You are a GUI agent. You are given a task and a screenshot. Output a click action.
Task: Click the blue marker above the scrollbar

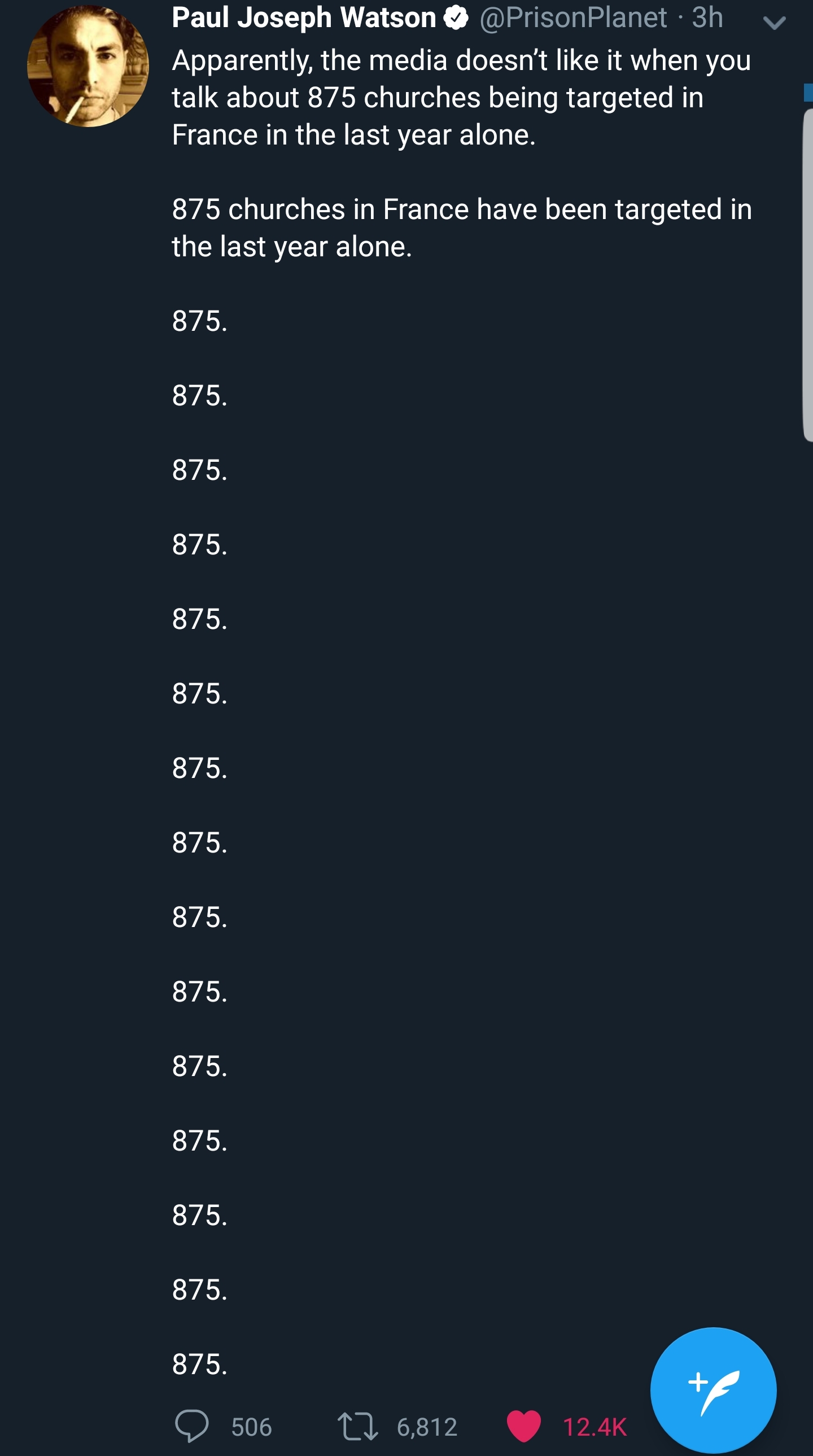tap(808, 92)
